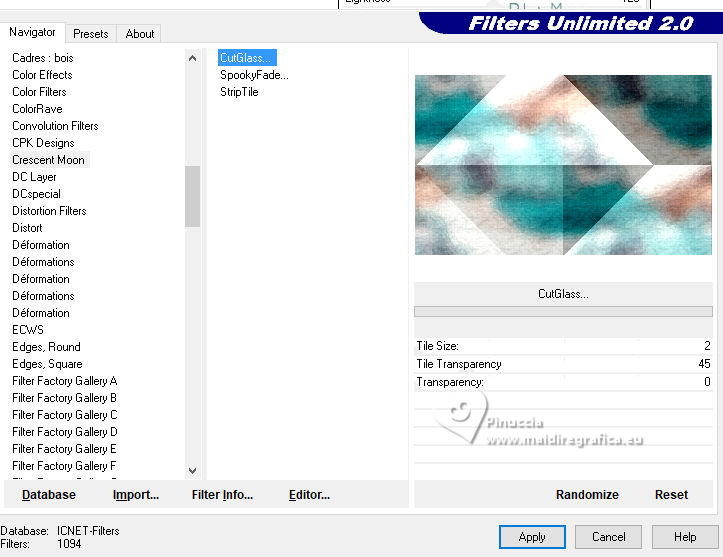The width and height of the screenshot is (723, 557).
Task: Click the category list scrollbar thumb
Action: pos(193,196)
